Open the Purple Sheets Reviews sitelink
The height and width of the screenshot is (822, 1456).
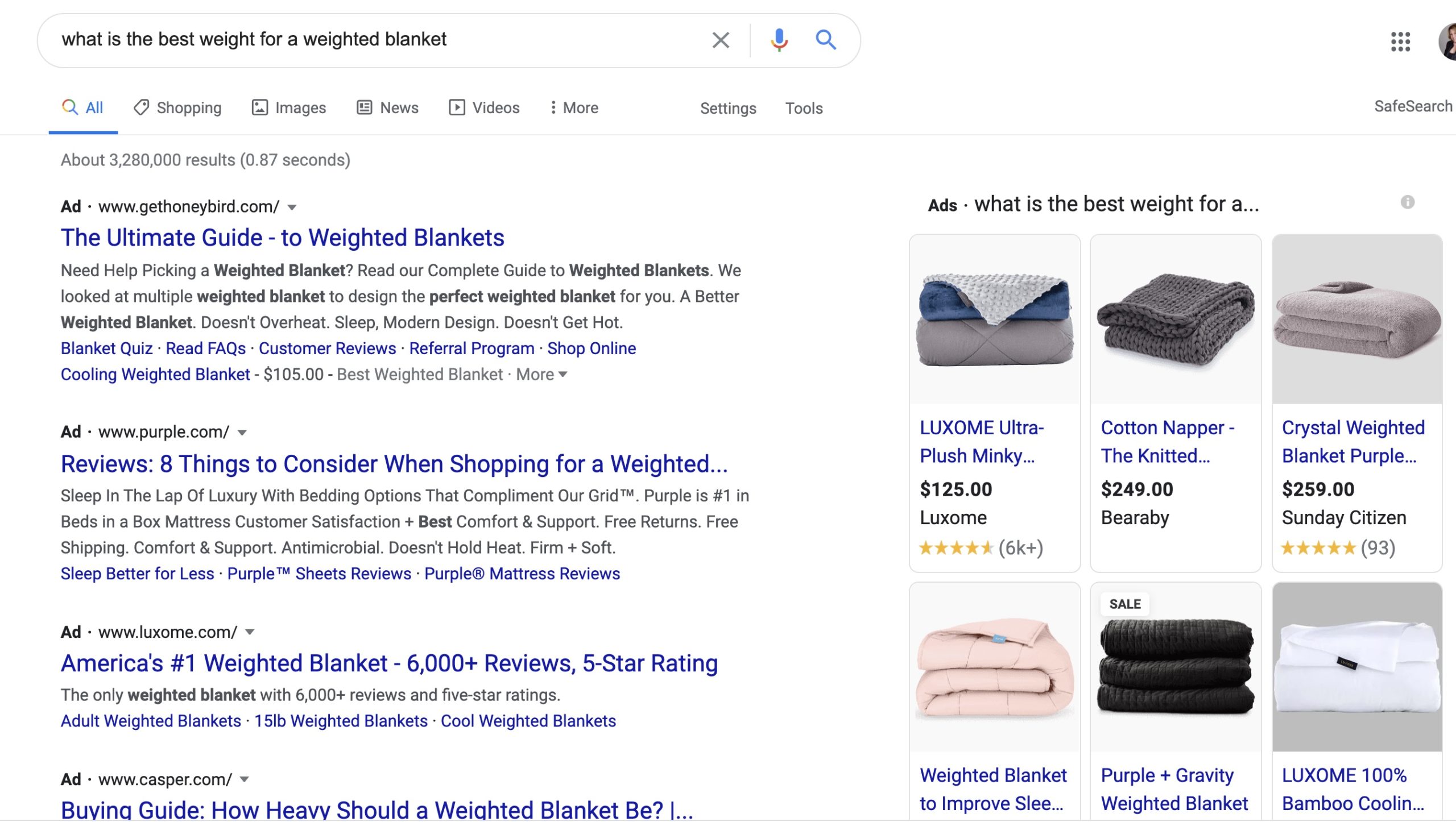pyautogui.click(x=319, y=574)
